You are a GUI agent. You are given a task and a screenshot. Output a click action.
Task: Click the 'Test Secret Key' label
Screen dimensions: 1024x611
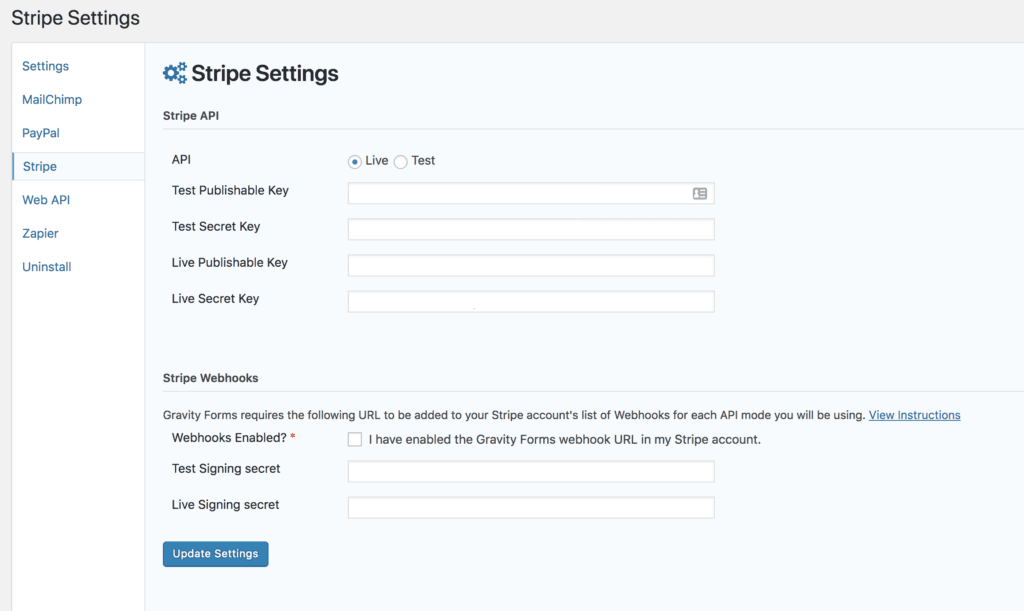216,227
